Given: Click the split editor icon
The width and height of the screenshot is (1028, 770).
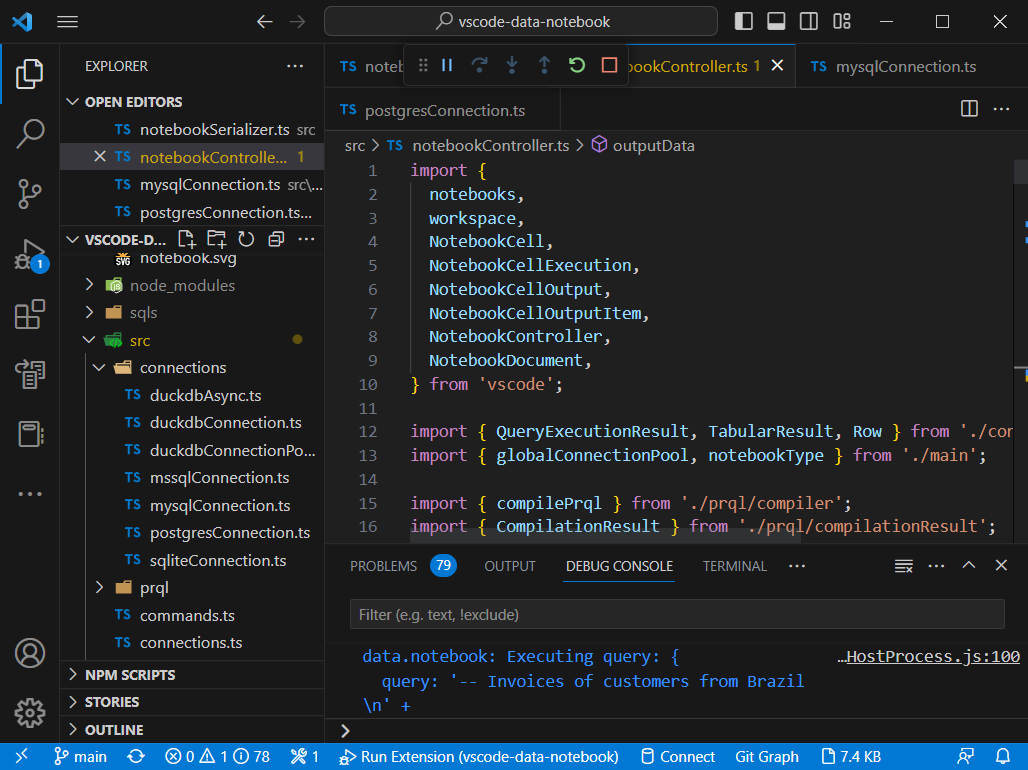Looking at the screenshot, I should point(969,109).
